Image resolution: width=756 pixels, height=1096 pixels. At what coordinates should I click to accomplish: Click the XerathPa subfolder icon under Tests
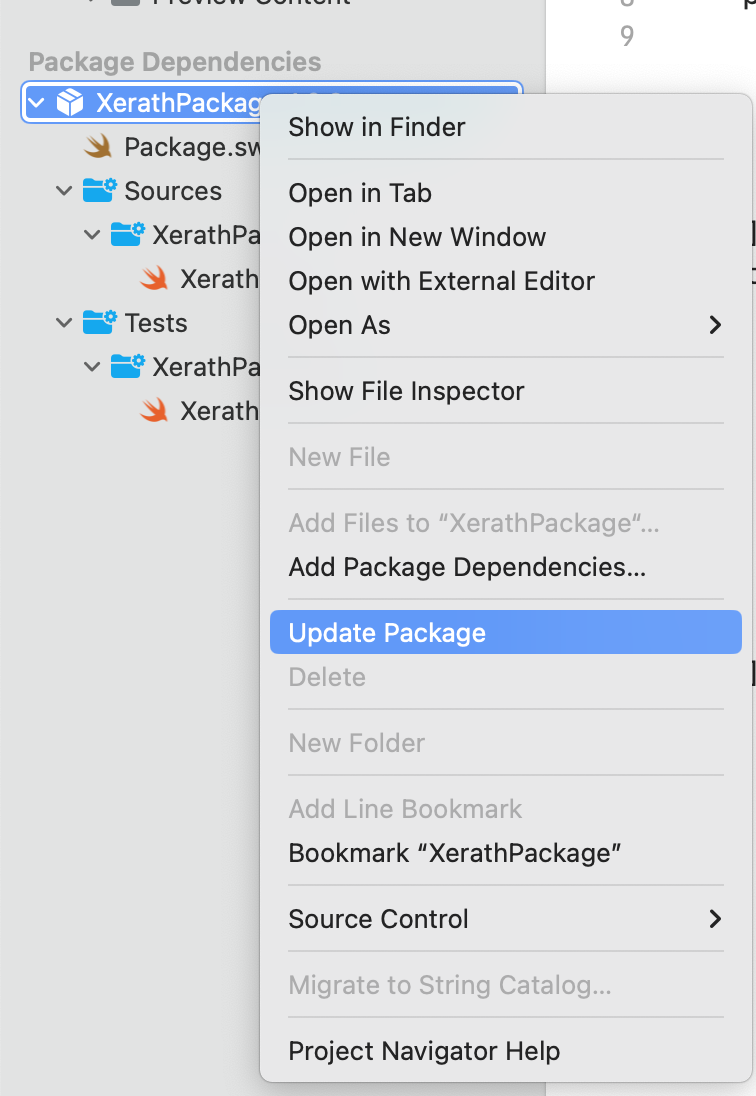tap(127, 366)
